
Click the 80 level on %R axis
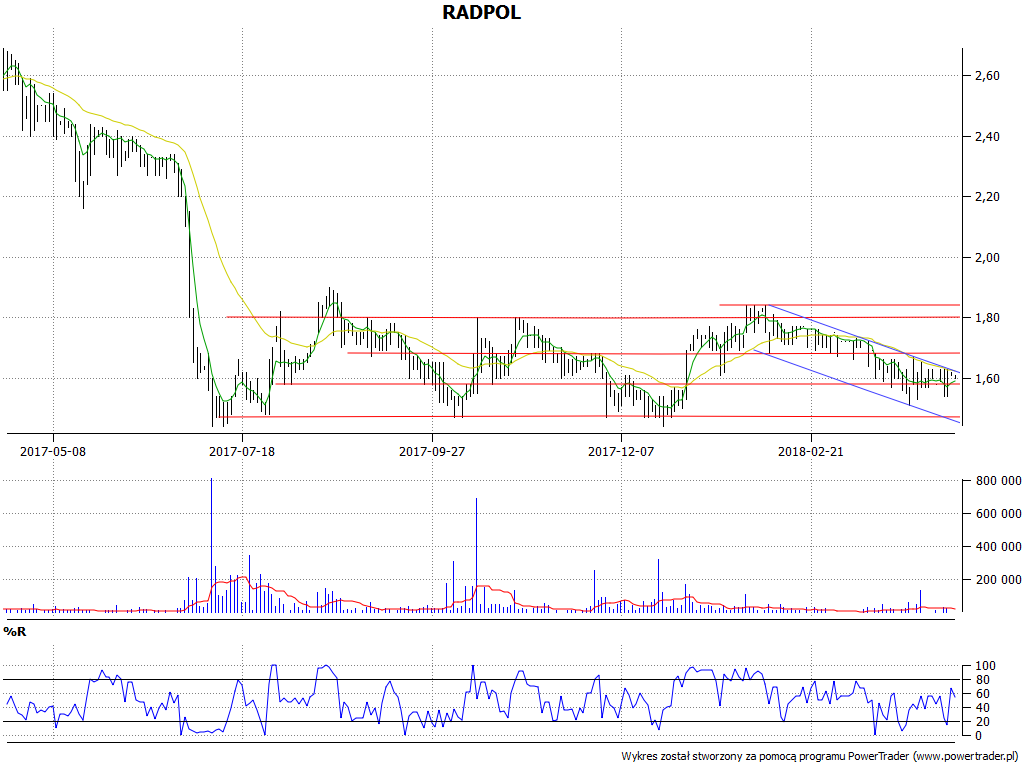[982, 680]
